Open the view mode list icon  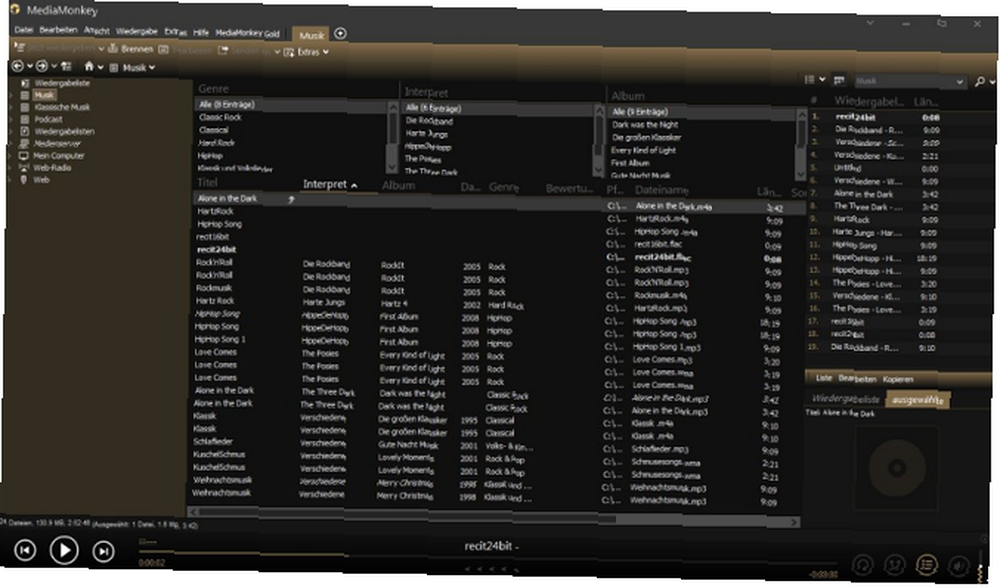[x=809, y=80]
